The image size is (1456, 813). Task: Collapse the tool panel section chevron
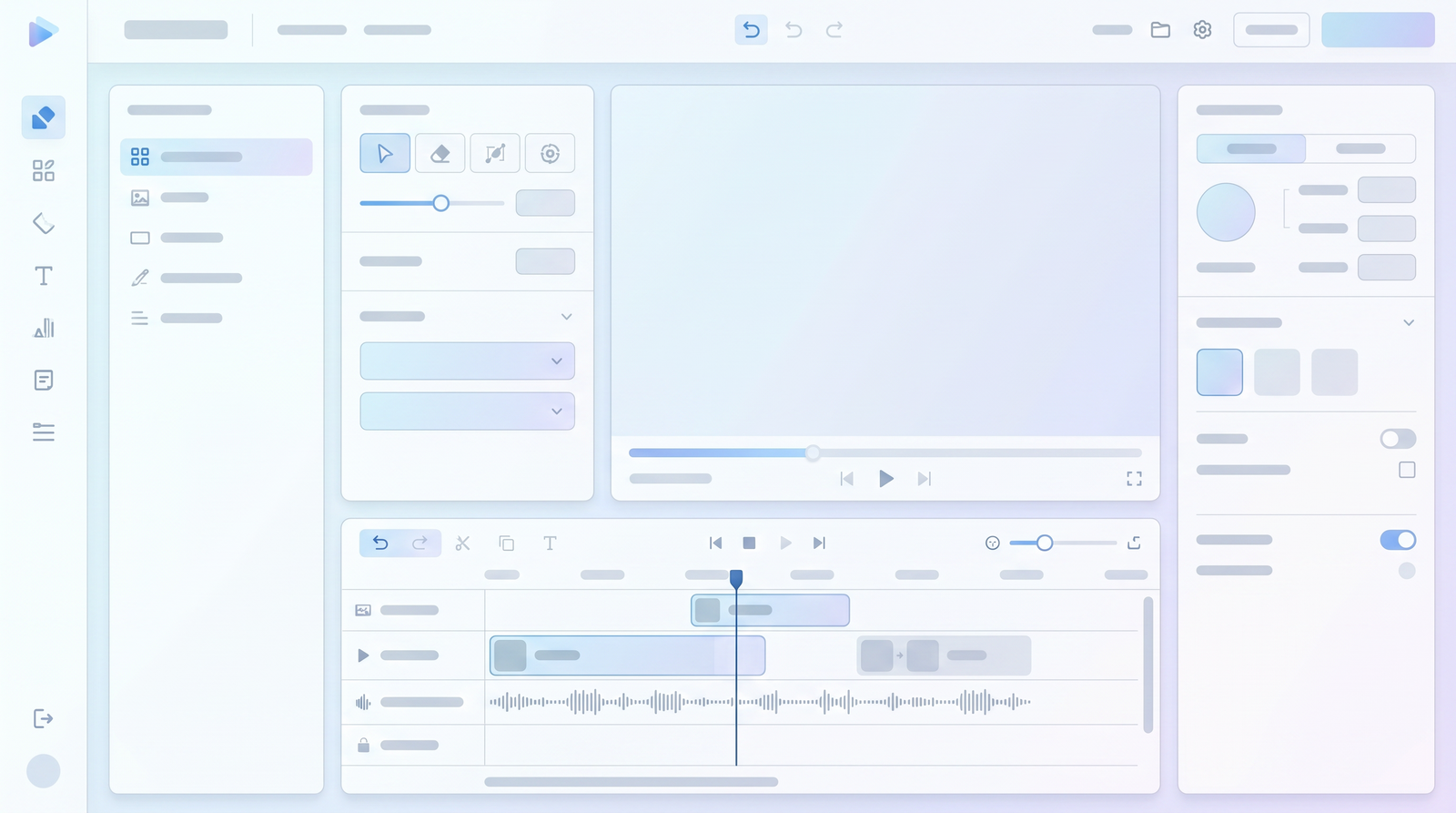coord(566,317)
